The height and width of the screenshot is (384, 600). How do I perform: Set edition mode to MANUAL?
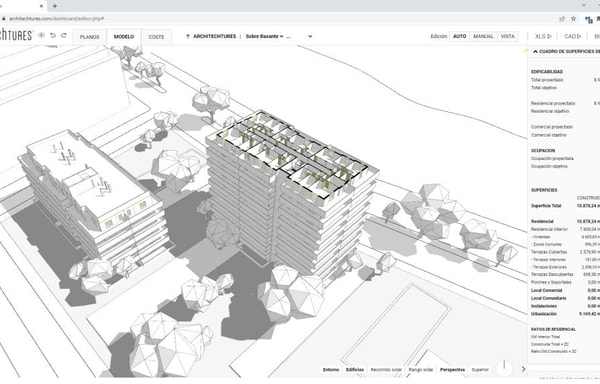(x=483, y=36)
